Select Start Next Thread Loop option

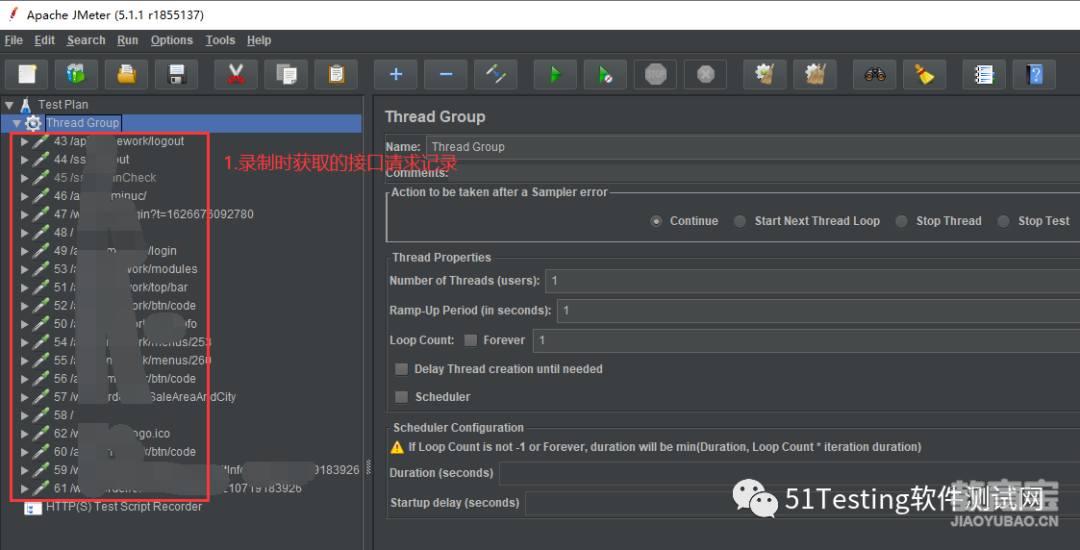pos(740,221)
